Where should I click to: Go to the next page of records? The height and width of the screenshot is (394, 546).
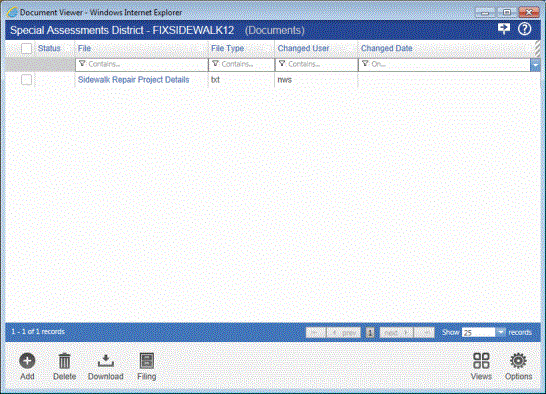pos(396,333)
